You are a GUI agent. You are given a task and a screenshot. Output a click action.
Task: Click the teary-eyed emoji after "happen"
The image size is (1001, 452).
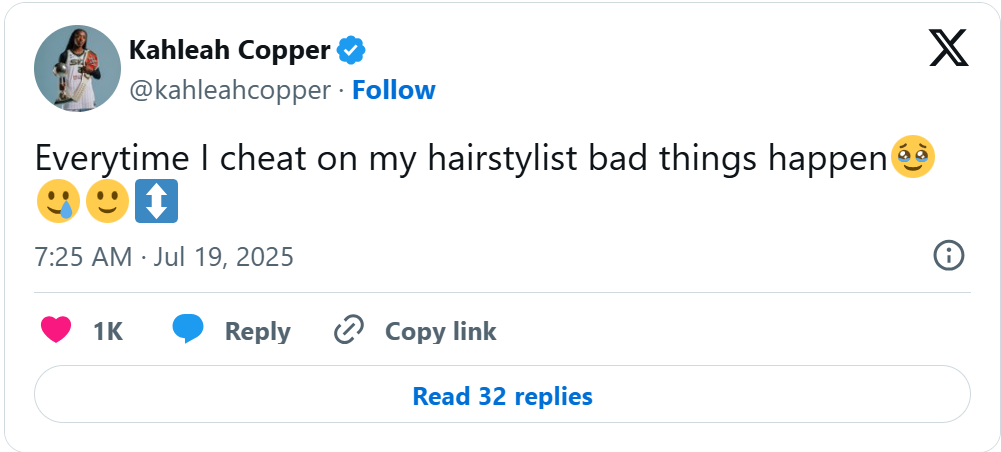[912, 160]
